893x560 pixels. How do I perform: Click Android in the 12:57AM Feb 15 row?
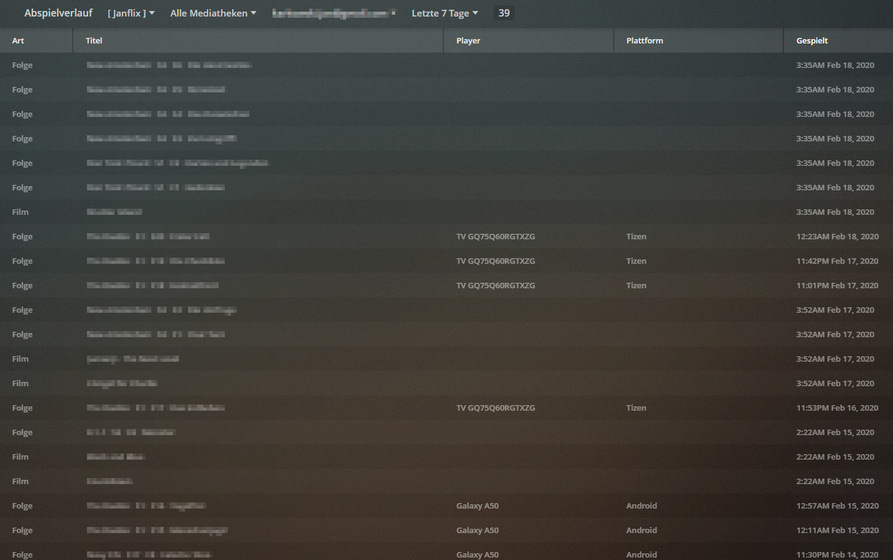[641, 506]
